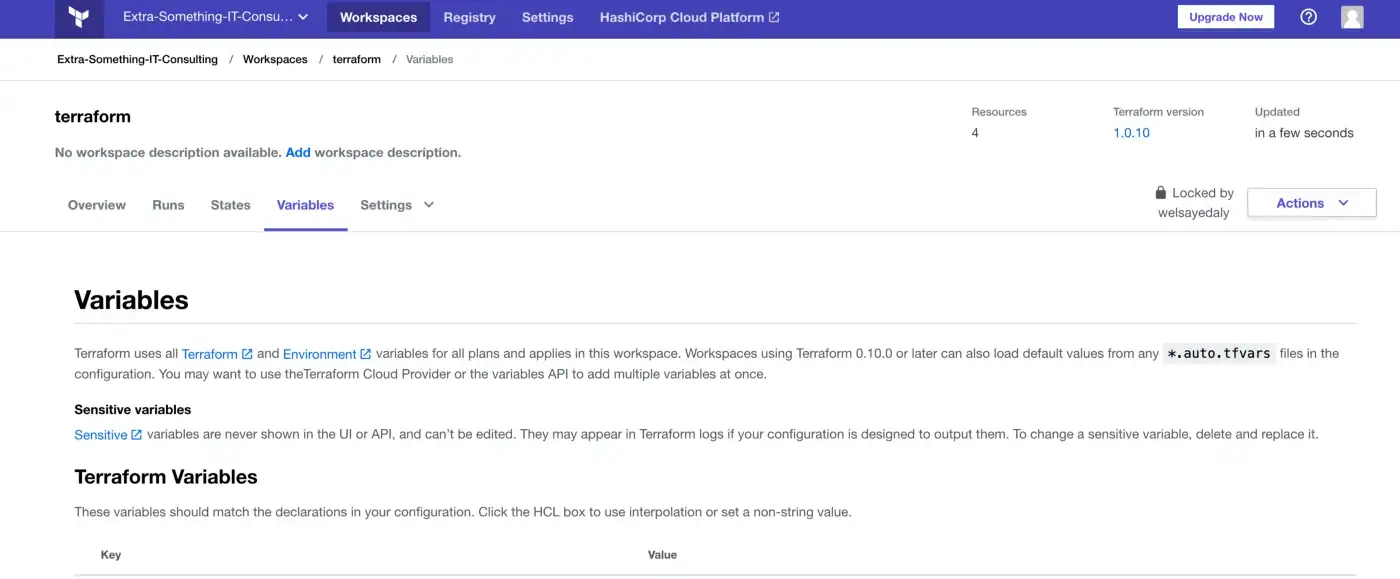The image size is (1400, 579).
Task: Switch to the Runs tab
Action: tap(168, 205)
